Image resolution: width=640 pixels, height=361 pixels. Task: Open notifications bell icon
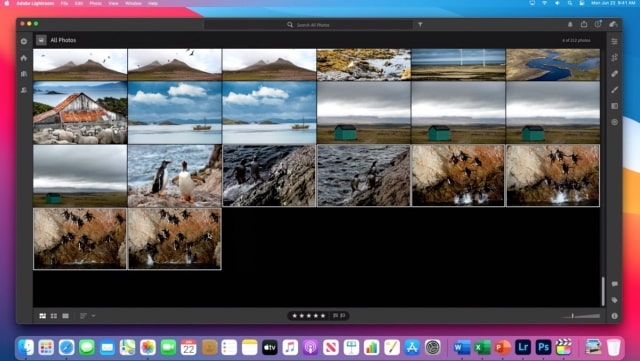(570, 25)
